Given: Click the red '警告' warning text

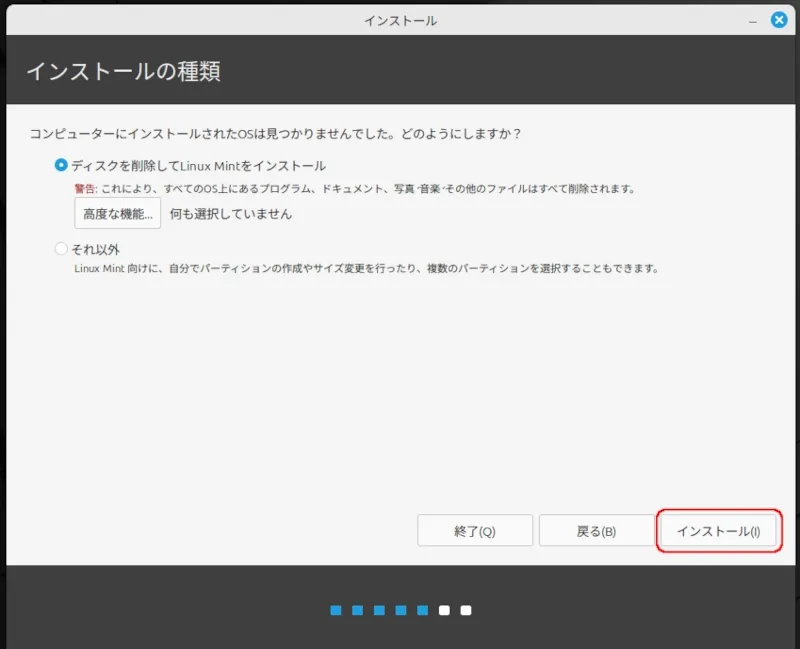Looking at the screenshot, I should 85,189.
